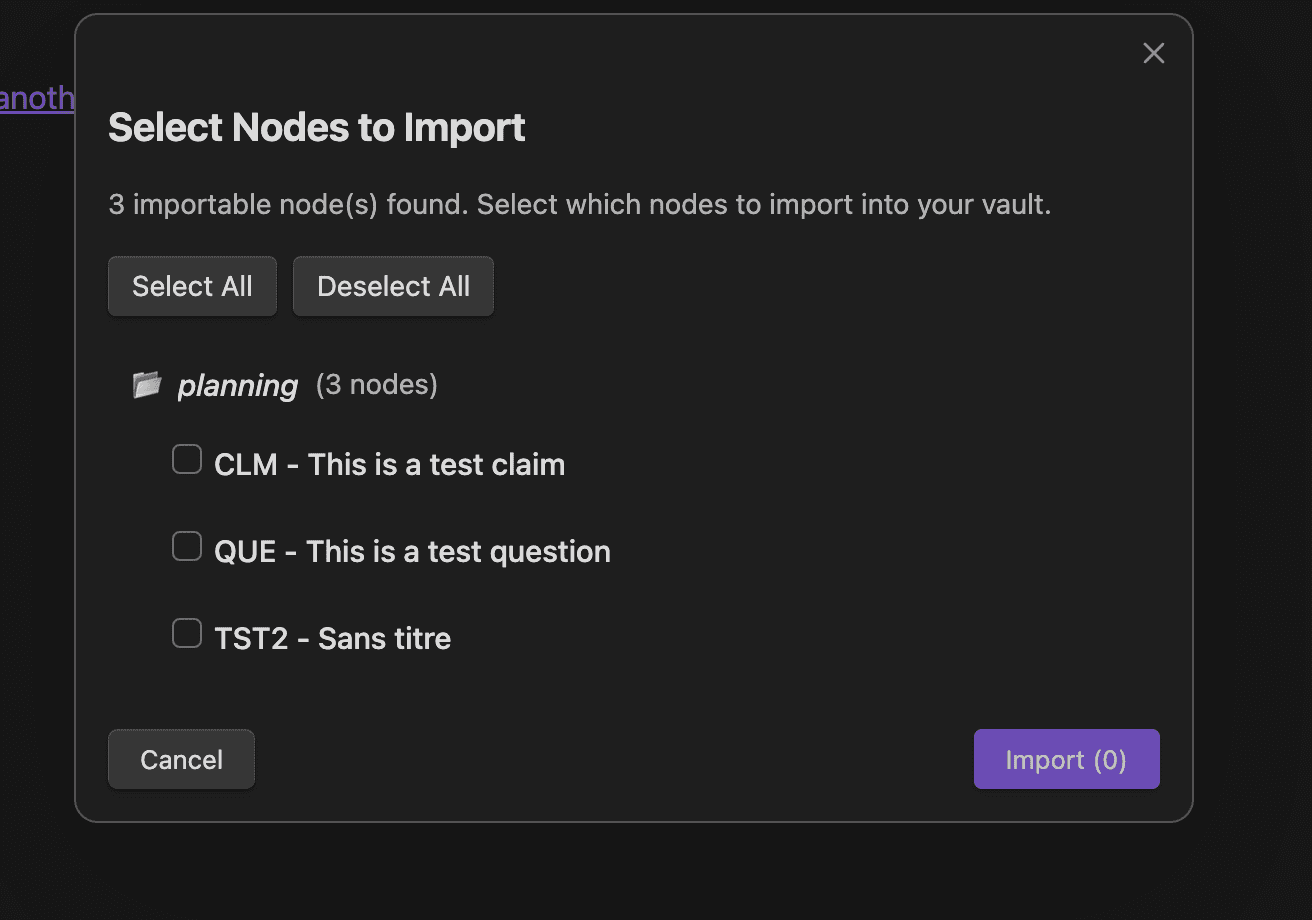The height and width of the screenshot is (920, 1312).
Task: Click Deselect All to clear selections
Action: point(392,286)
